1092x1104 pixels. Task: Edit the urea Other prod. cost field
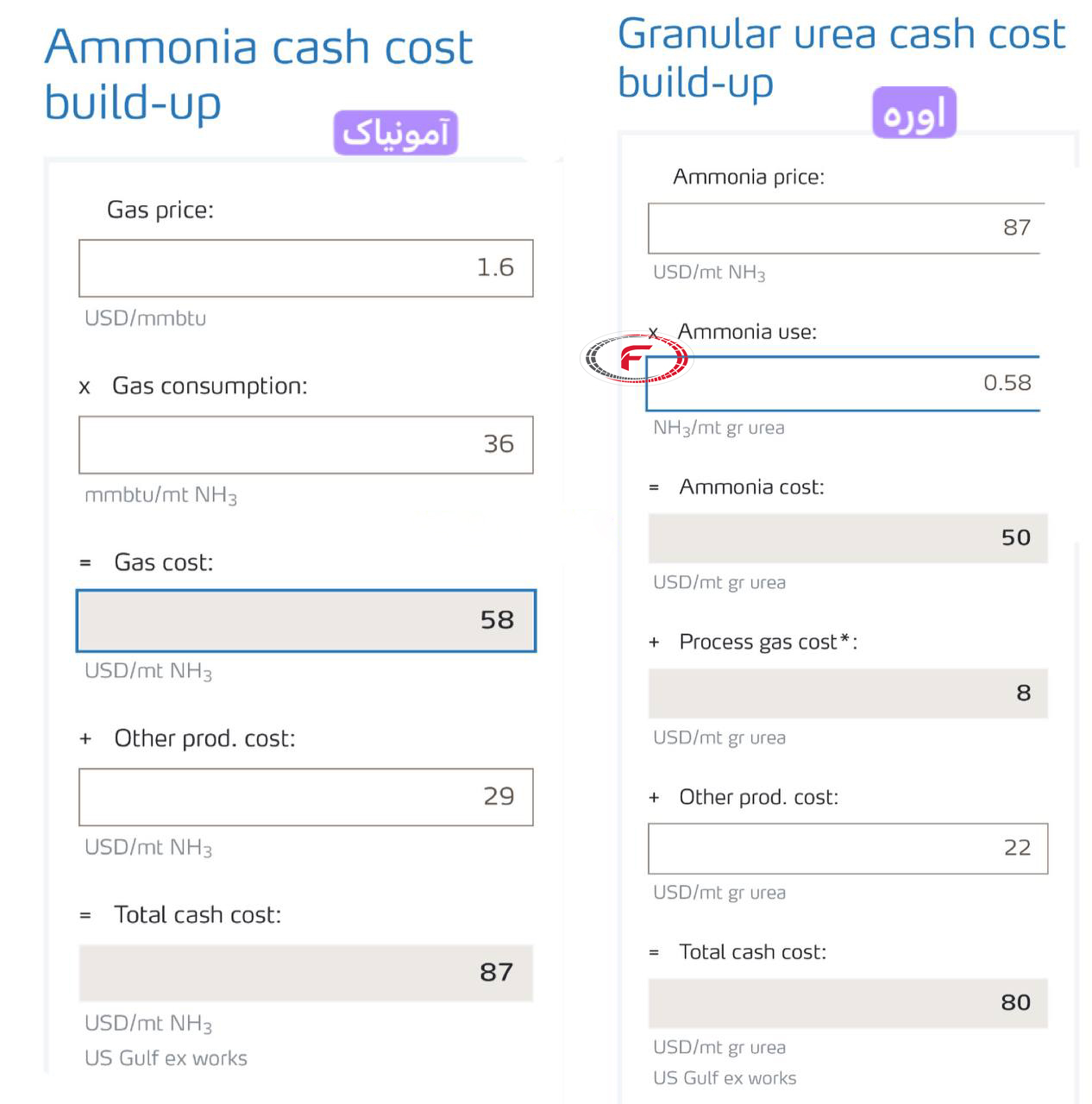pos(848,849)
